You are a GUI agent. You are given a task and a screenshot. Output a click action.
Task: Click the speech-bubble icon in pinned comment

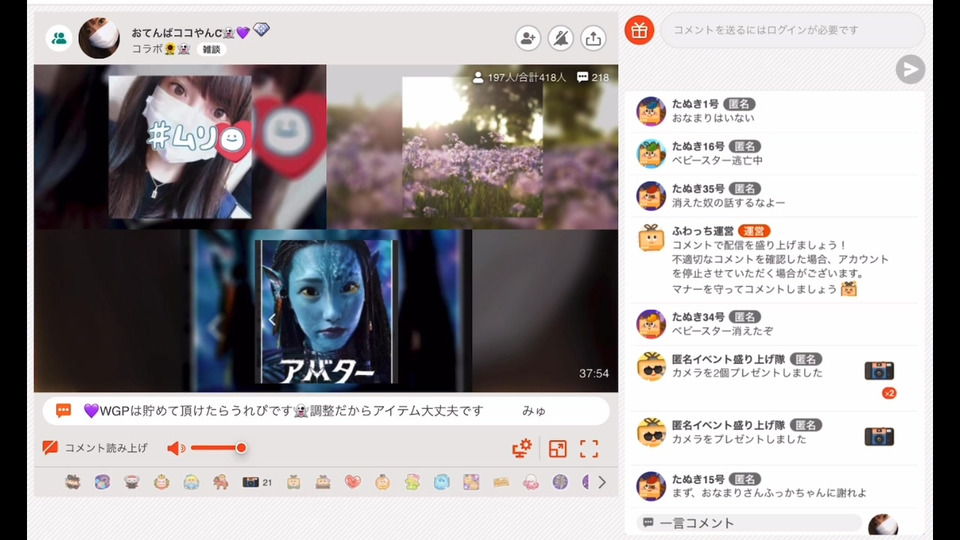coord(64,410)
